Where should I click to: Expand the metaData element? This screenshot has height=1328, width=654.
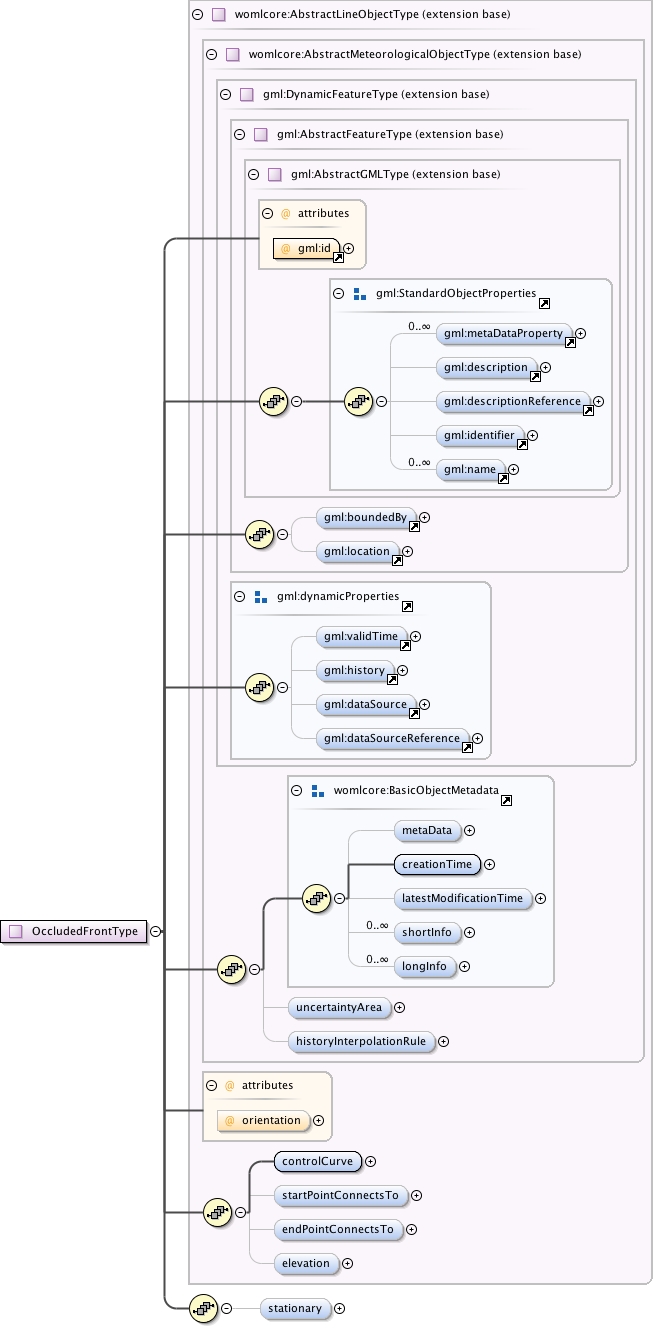[469, 830]
